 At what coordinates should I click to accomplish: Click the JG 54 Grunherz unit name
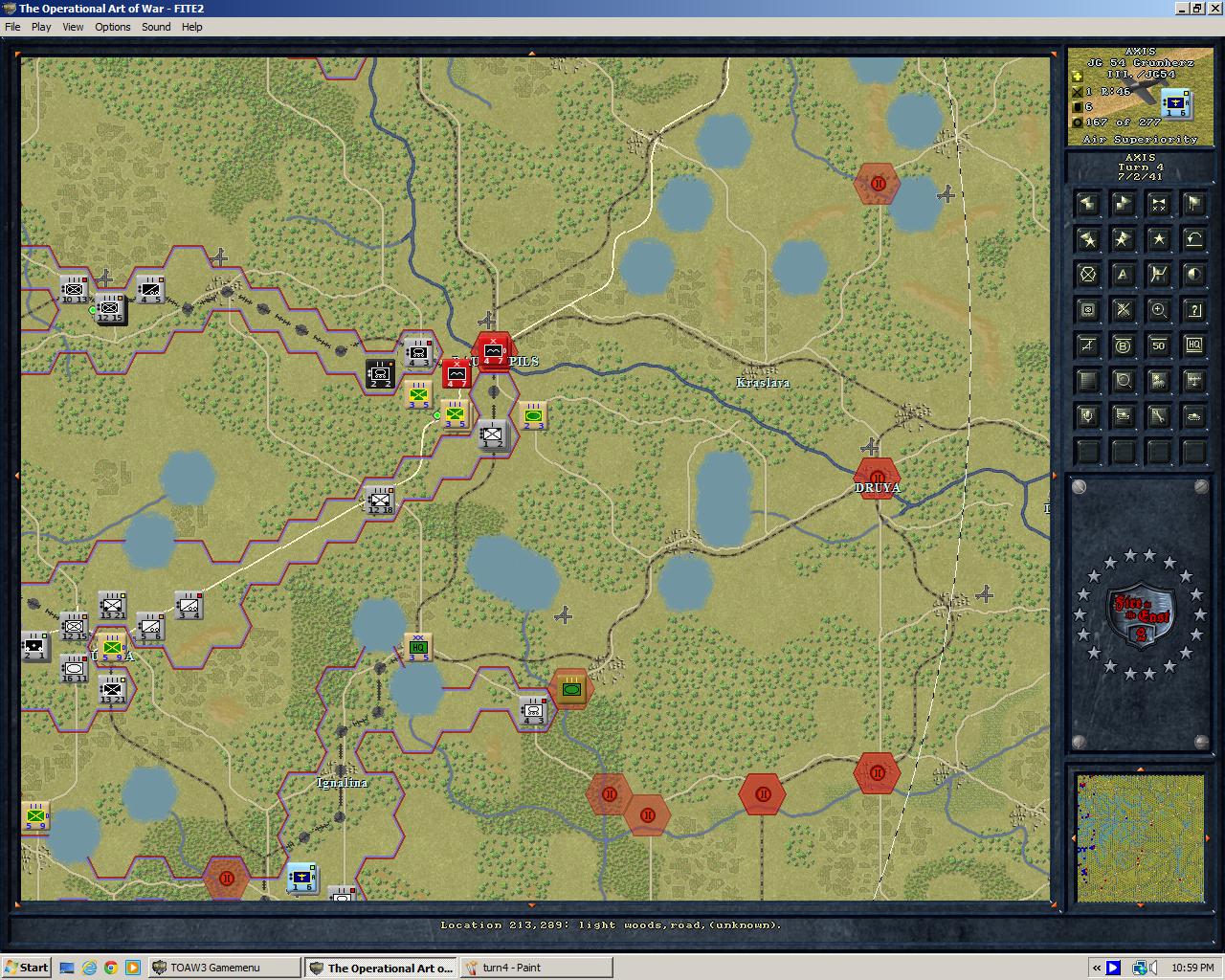pyautogui.click(x=1141, y=62)
